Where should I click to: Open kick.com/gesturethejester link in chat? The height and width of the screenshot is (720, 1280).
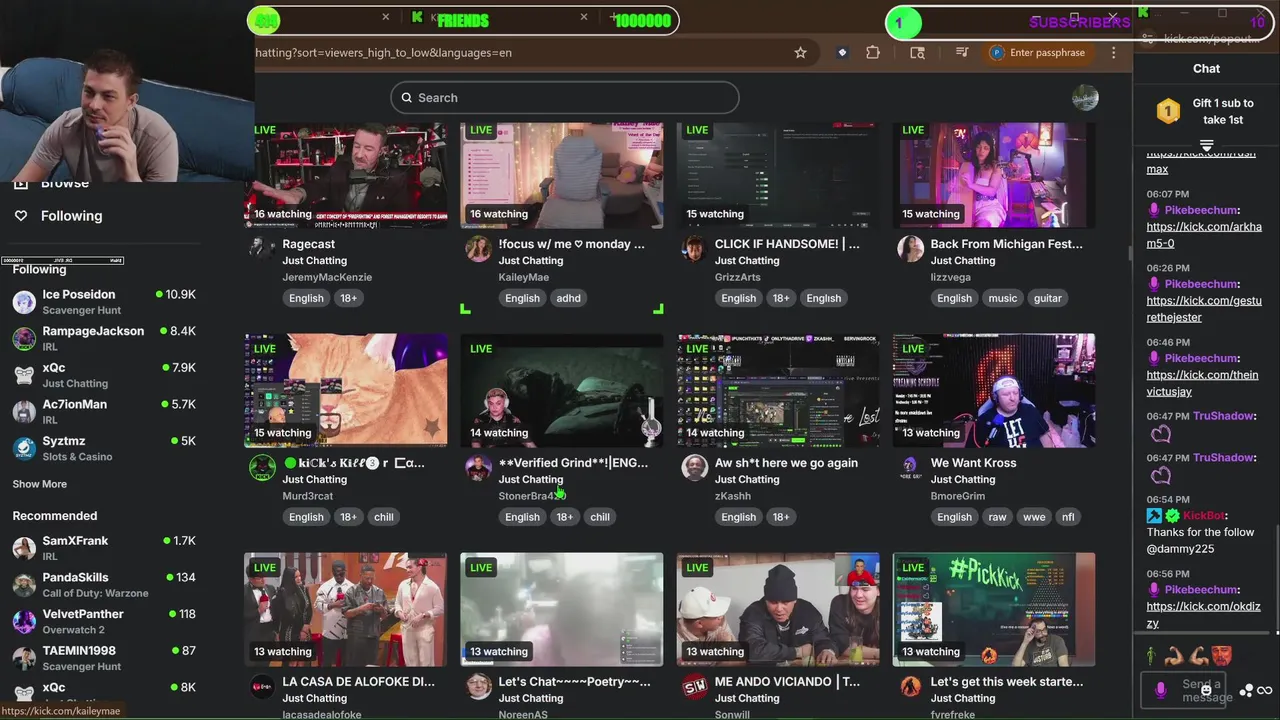coord(1204,309)
